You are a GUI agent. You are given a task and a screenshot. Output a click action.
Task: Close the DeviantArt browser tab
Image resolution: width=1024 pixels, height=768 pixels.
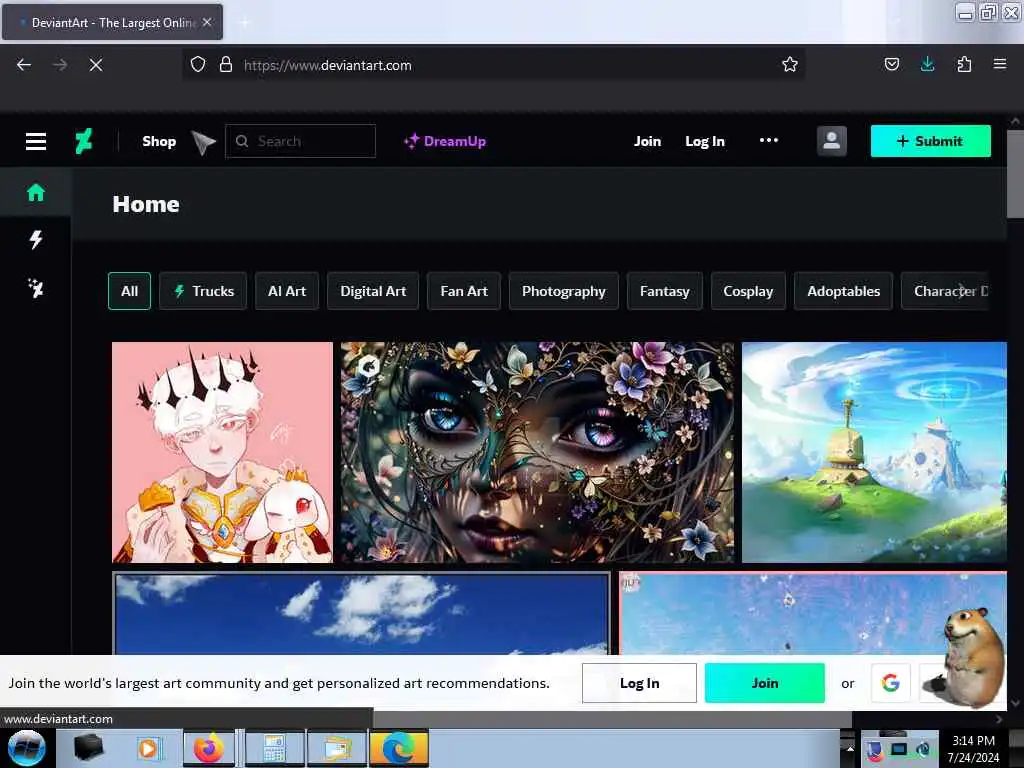pos(207,22)
